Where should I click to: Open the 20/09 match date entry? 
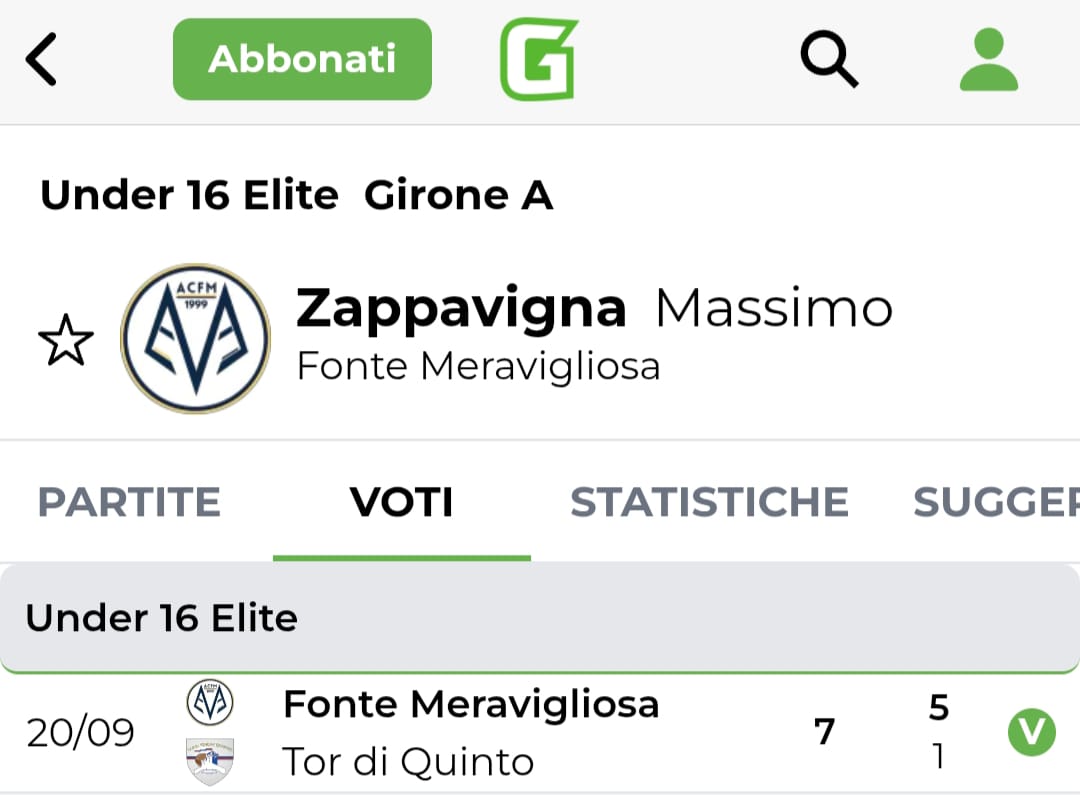(x=80, y=733)
